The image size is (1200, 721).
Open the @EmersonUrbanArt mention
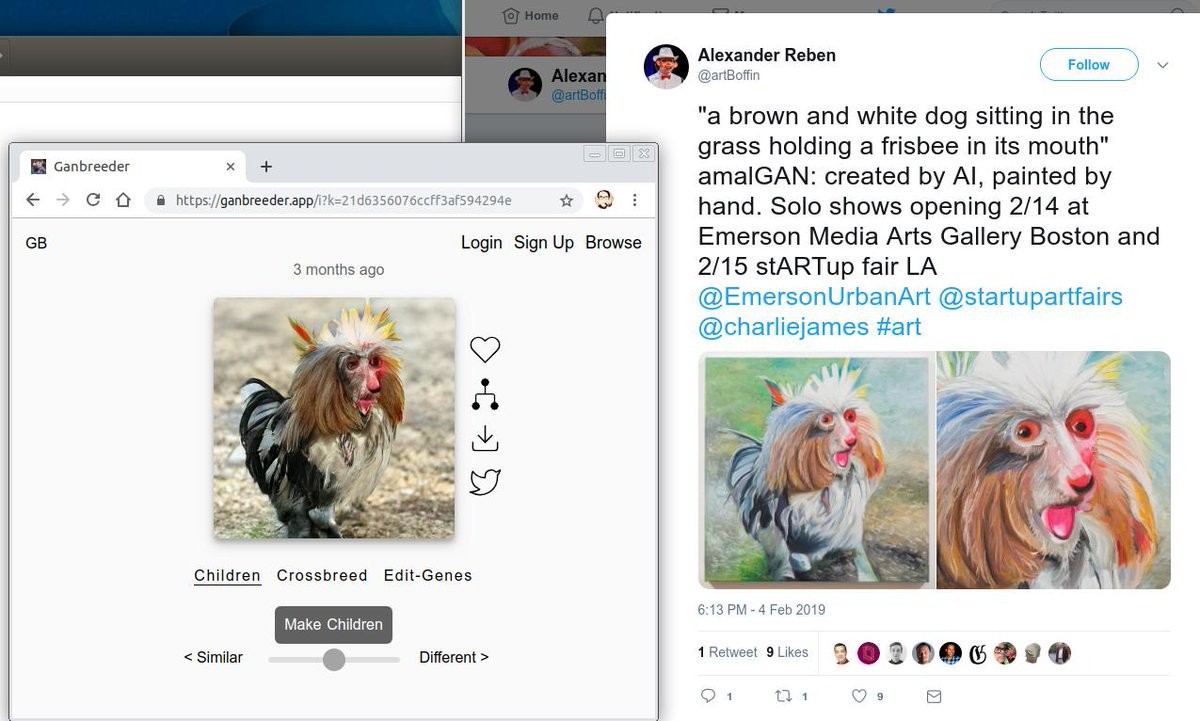pos(814,297)
